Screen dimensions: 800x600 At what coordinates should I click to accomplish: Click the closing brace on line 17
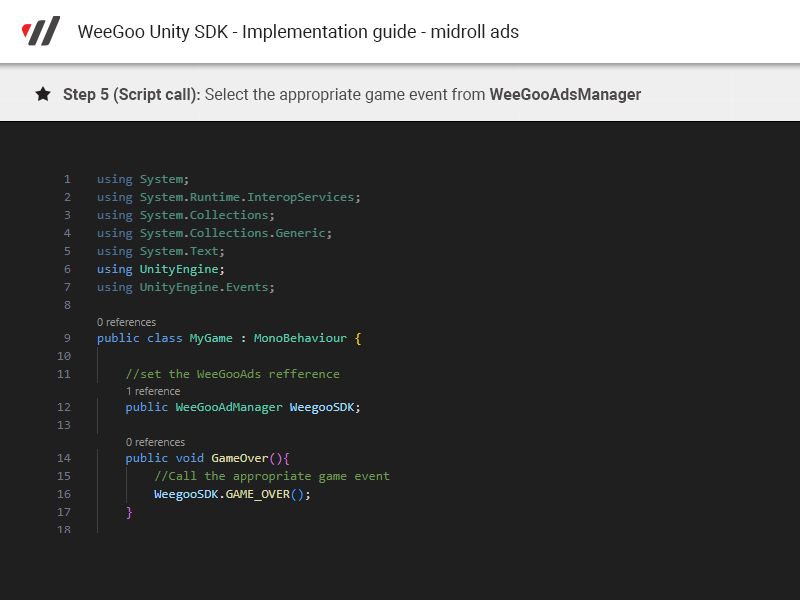coord(129,512)
